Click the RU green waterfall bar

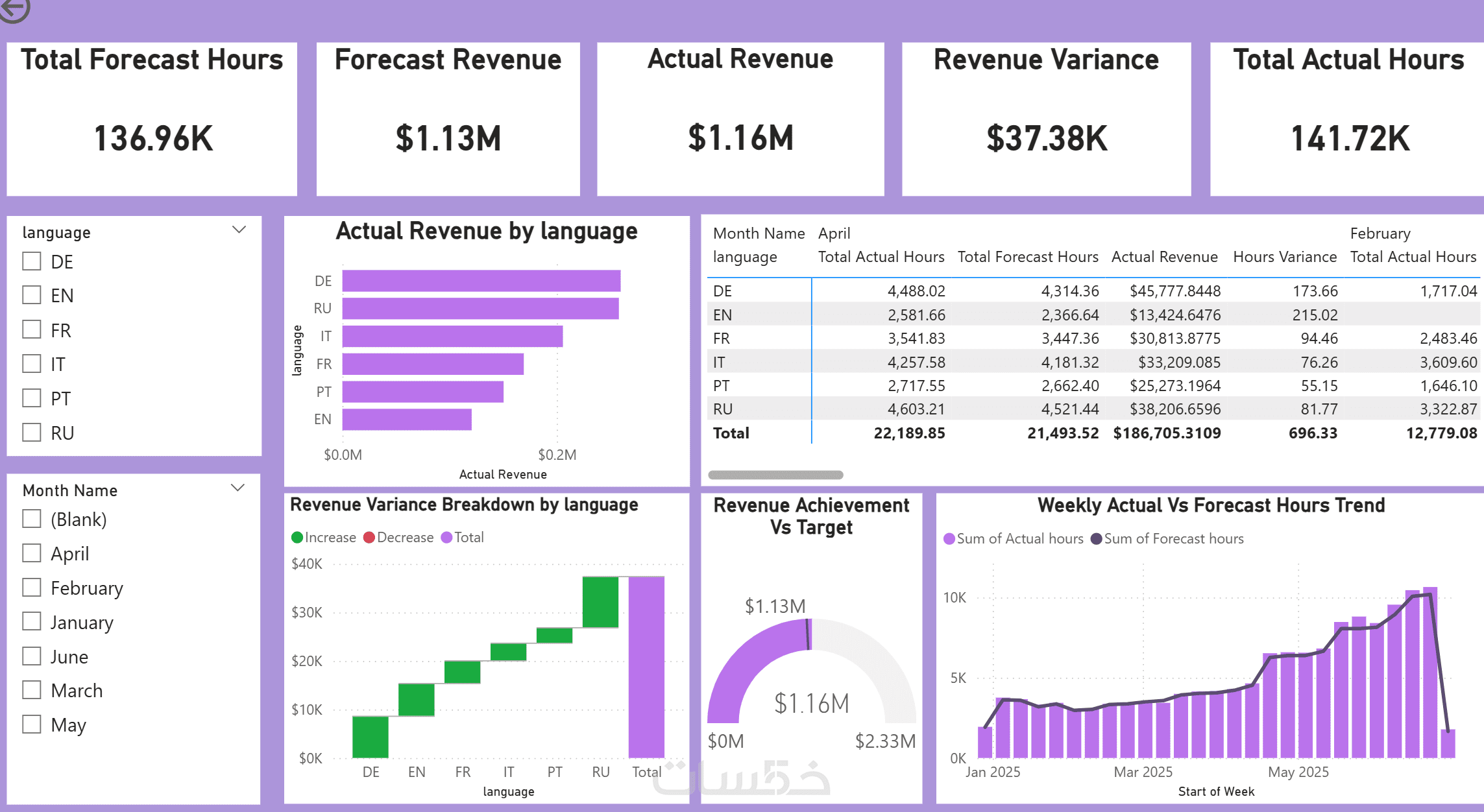click(600, 602)
